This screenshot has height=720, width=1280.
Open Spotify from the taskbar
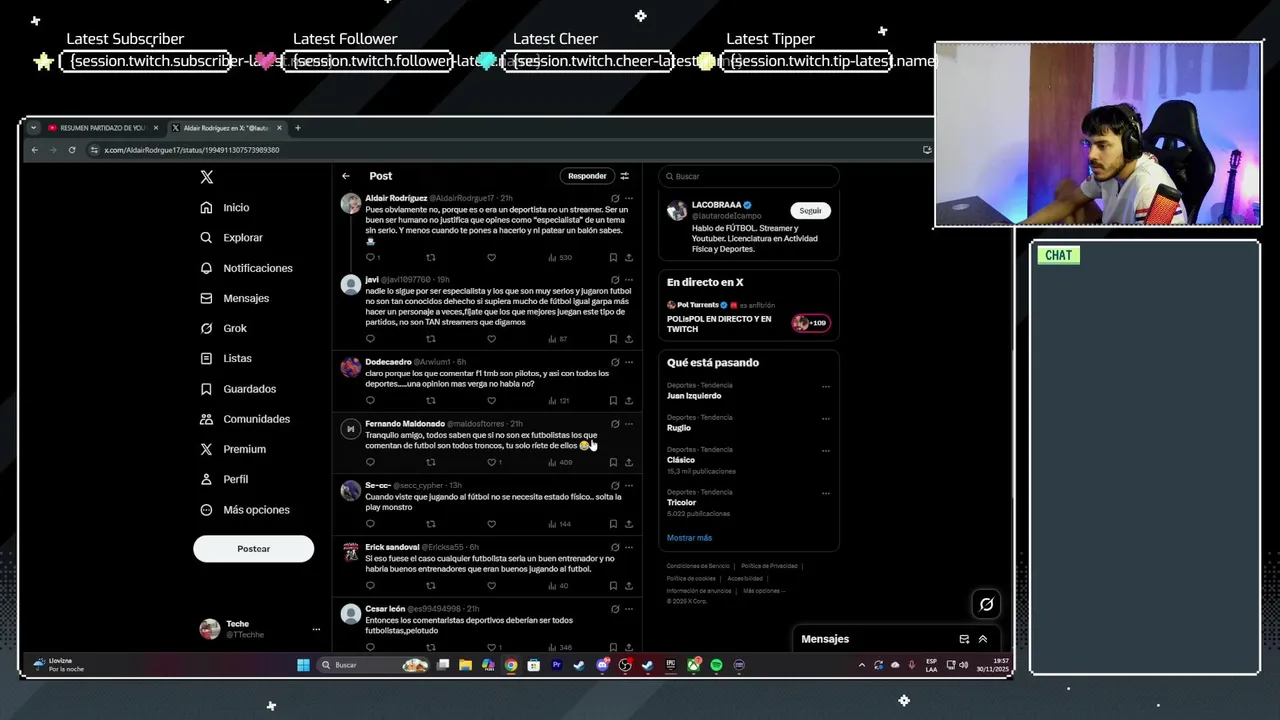pyautogui.click(x=716, y=665)
